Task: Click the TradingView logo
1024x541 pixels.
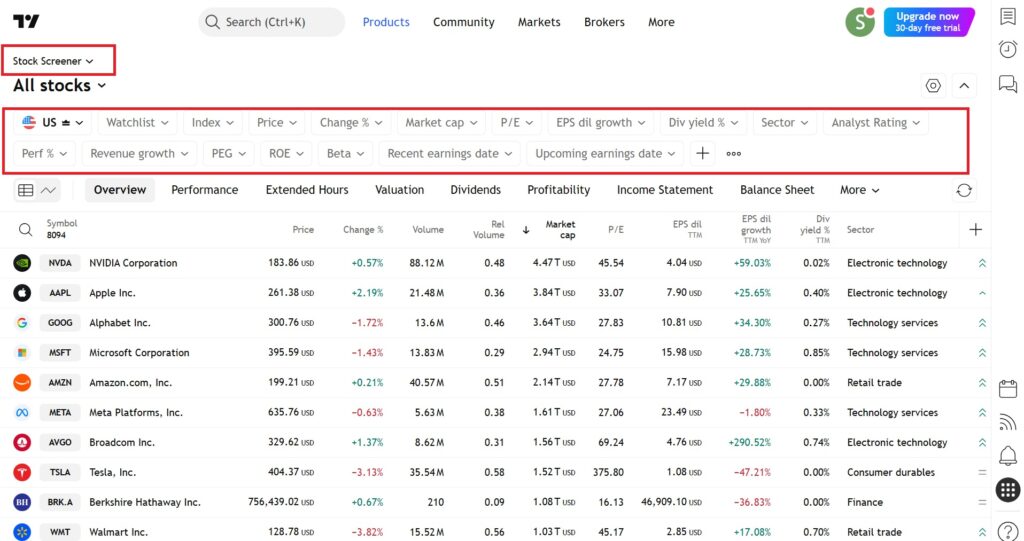Action: click(x=27, y=22)
